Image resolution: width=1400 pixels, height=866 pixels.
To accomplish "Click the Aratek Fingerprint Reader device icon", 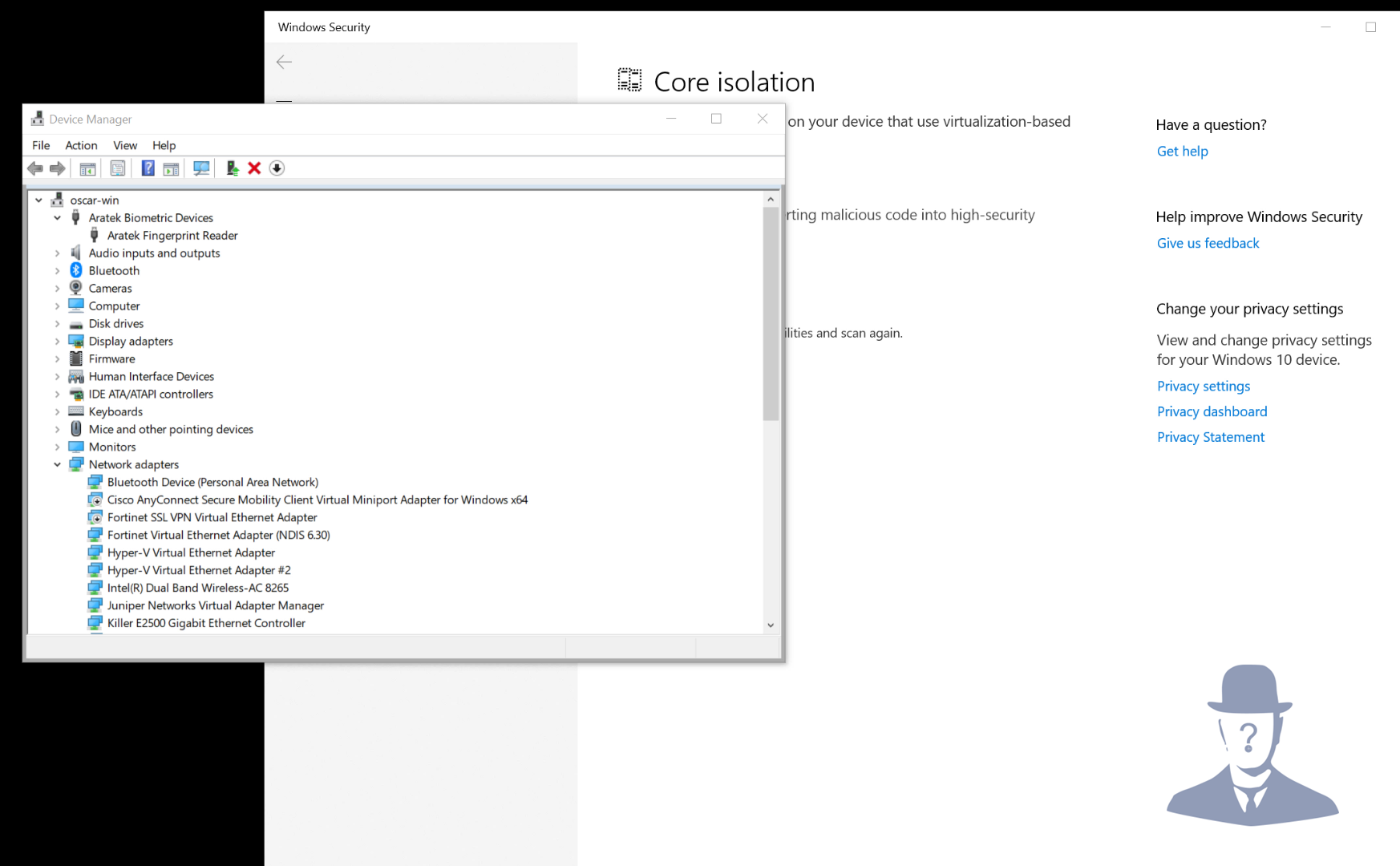I will click(95, 235).
